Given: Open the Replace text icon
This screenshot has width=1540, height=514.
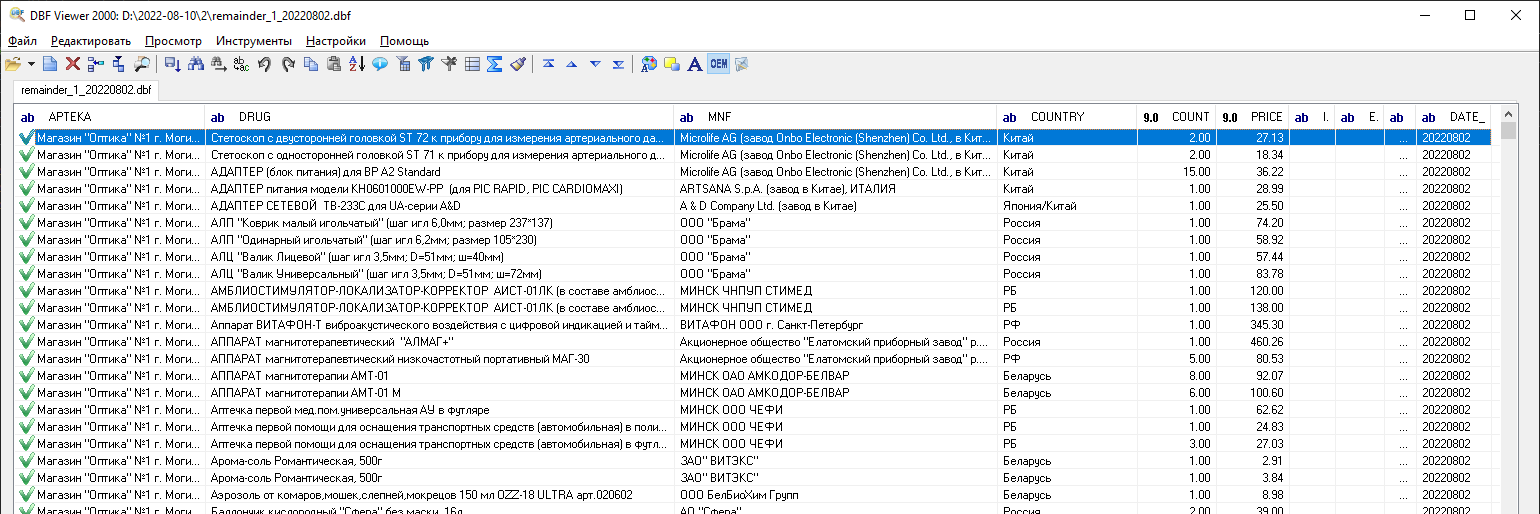Looking at the screenshot, I should [x=241, y=64].
